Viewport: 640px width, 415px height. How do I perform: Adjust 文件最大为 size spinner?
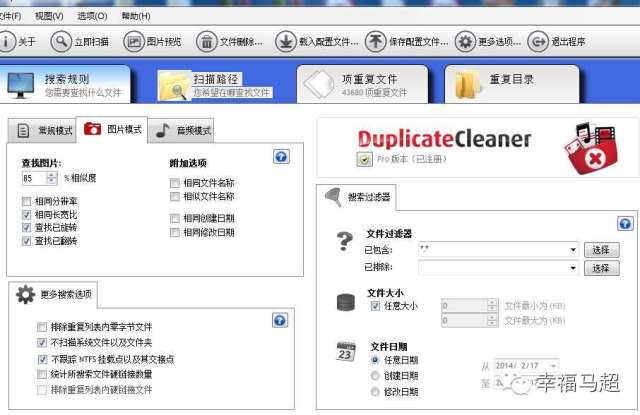(492, 320)
